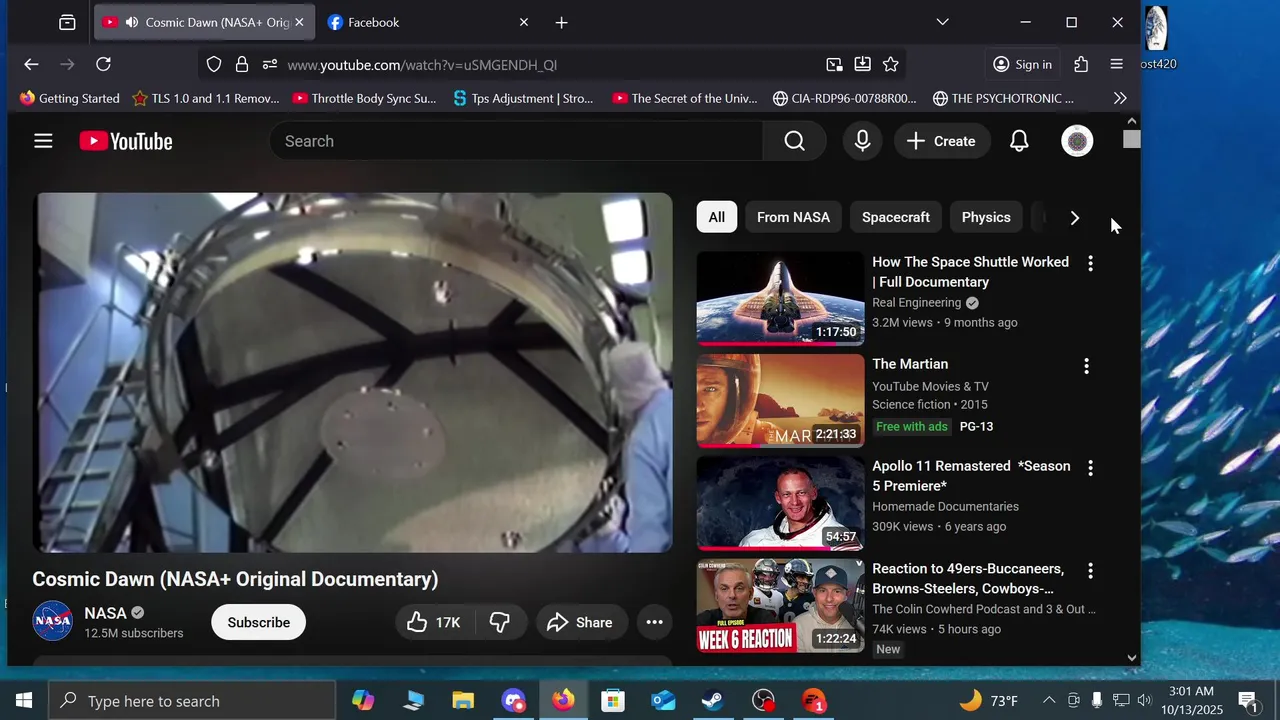Close the Facebook tab
The height and width of the screenshot is (720, 1280).
pos(524,22)
